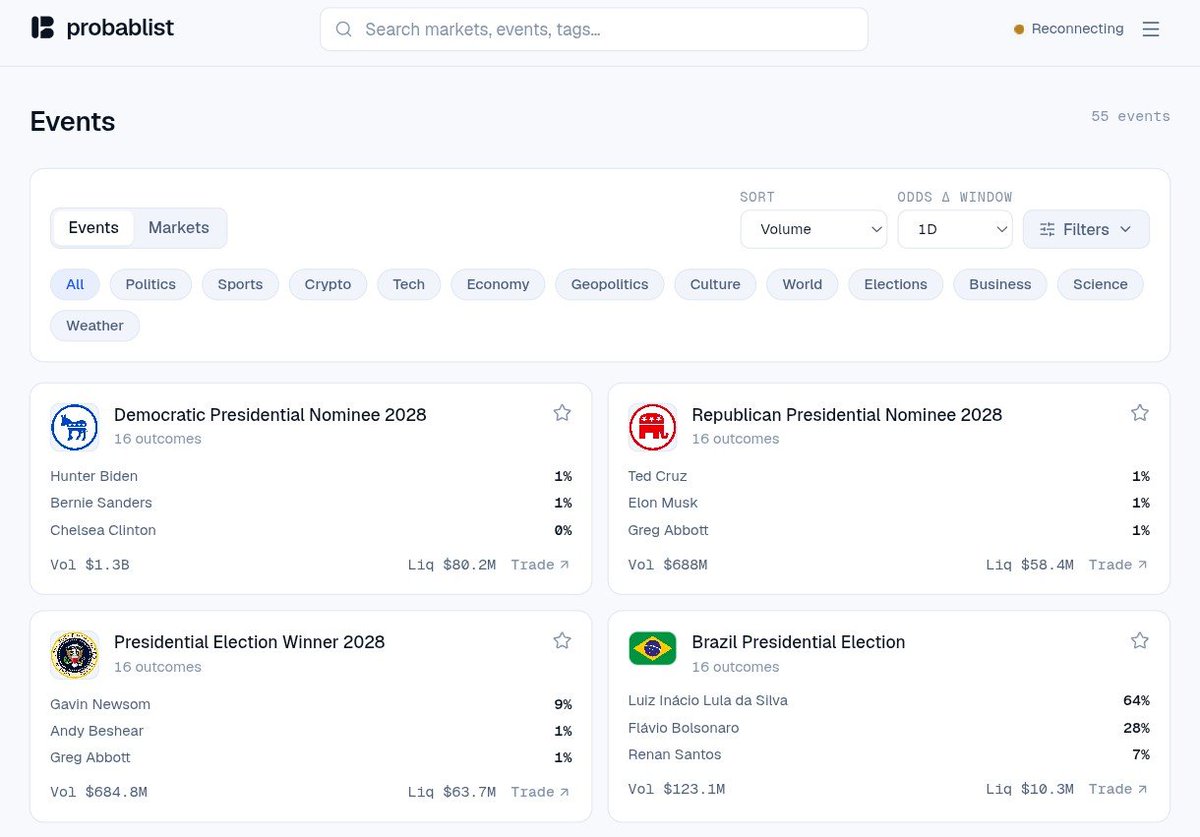Filter by the Culture chip

715,284
